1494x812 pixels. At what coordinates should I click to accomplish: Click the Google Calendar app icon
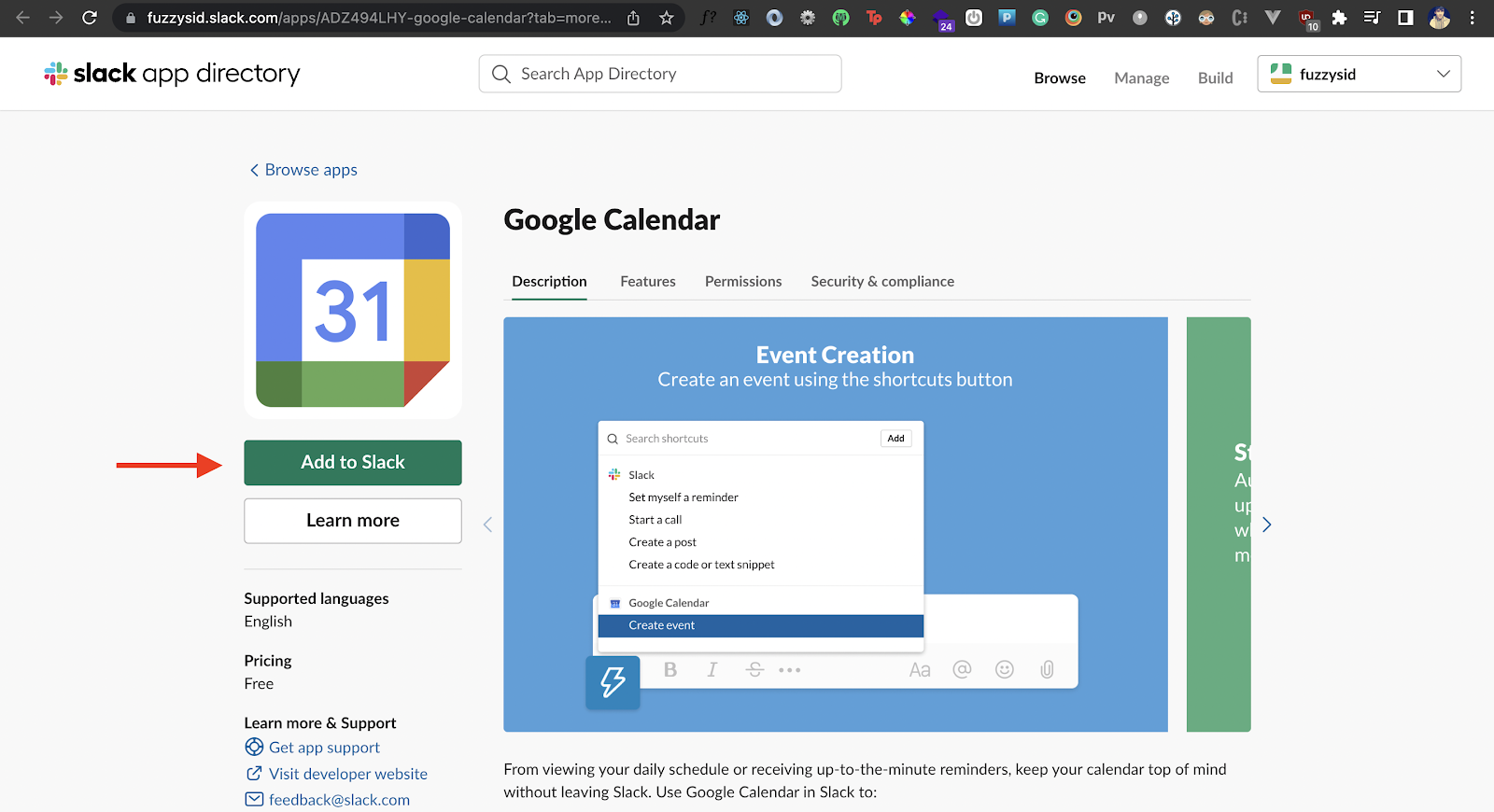click(x=353, y=310)
